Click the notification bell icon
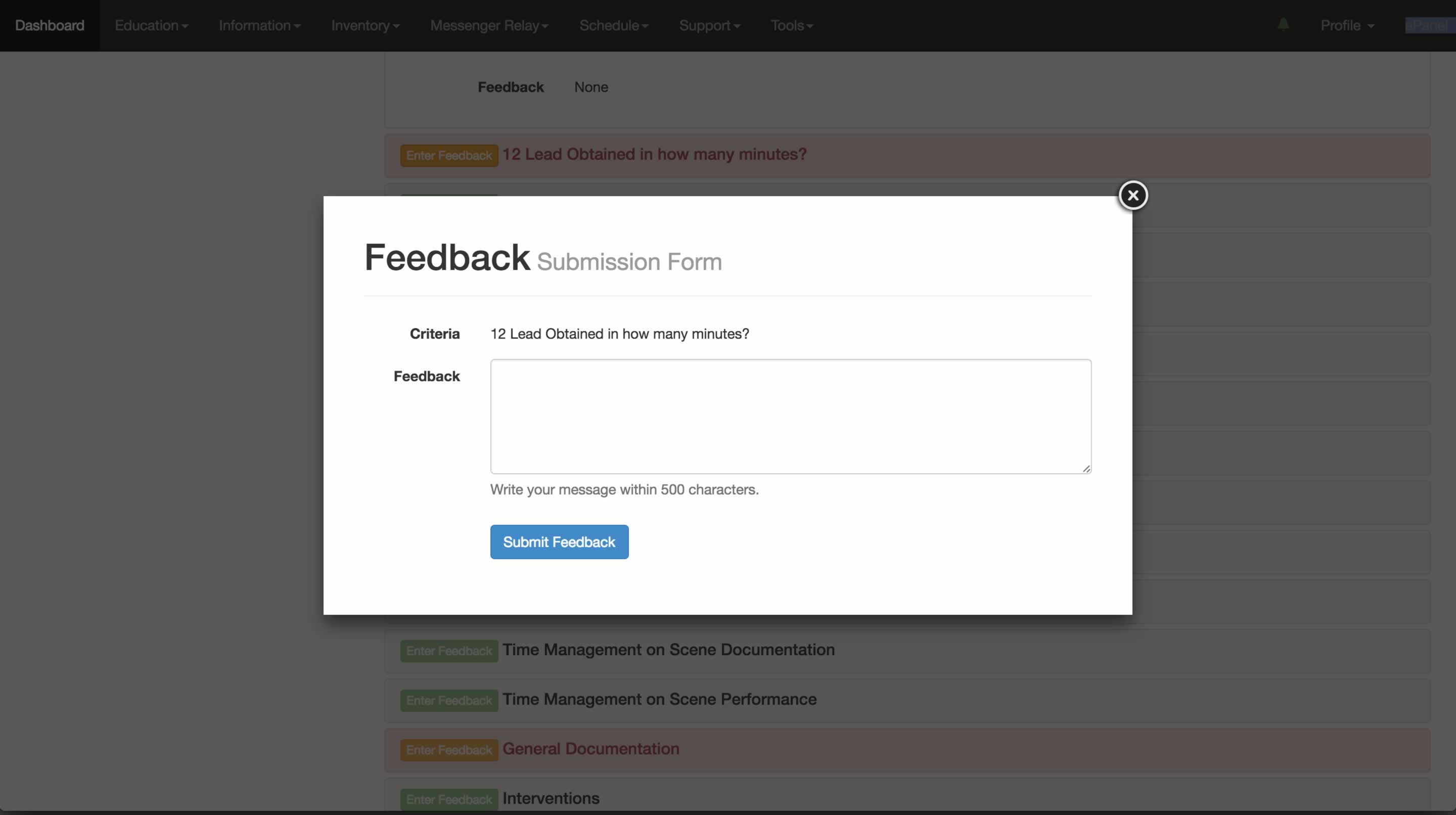 [x=1283, y=24]
